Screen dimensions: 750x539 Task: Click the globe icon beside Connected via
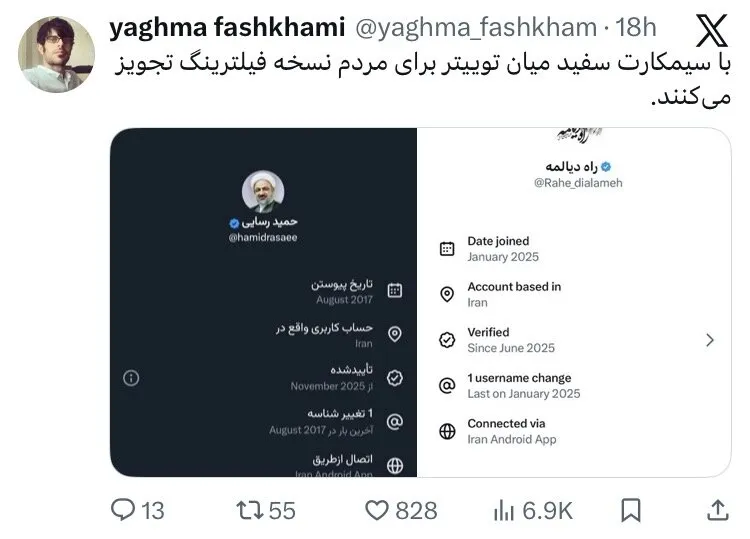click(447, 431)
